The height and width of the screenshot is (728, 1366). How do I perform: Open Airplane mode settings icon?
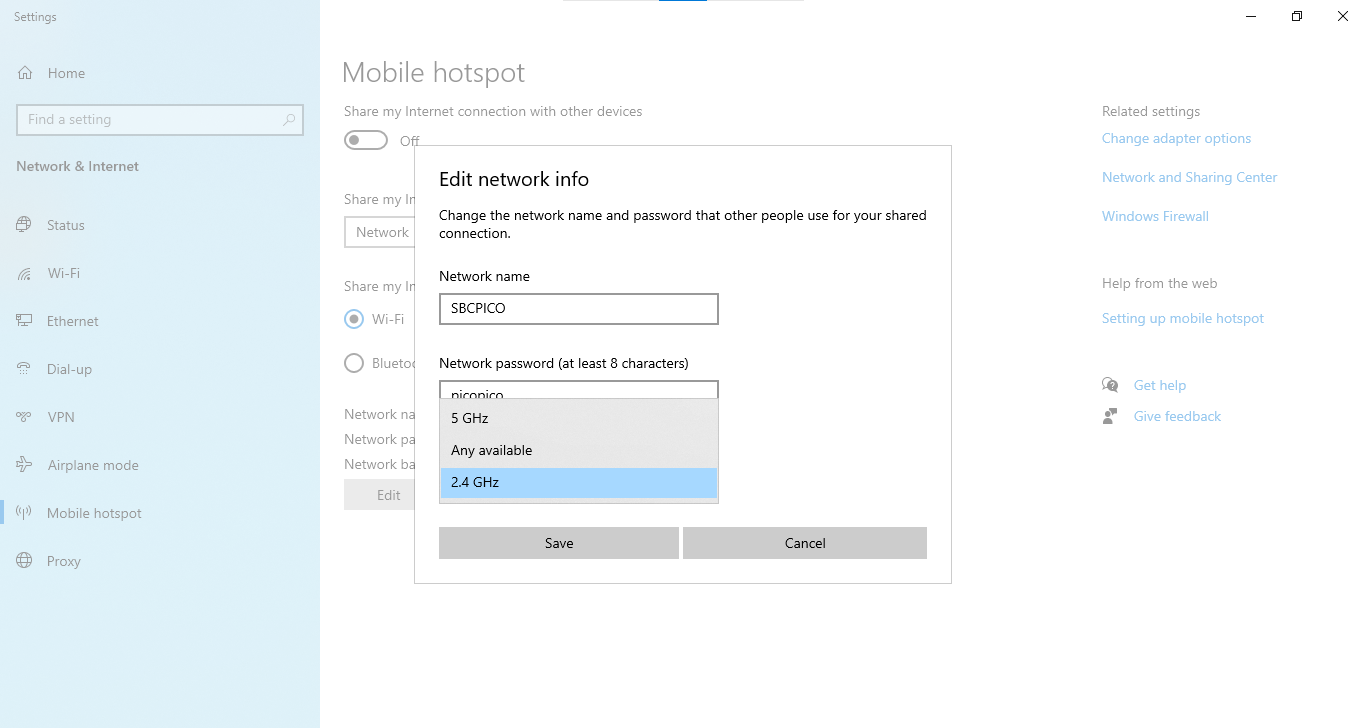(x=23, y=465)
